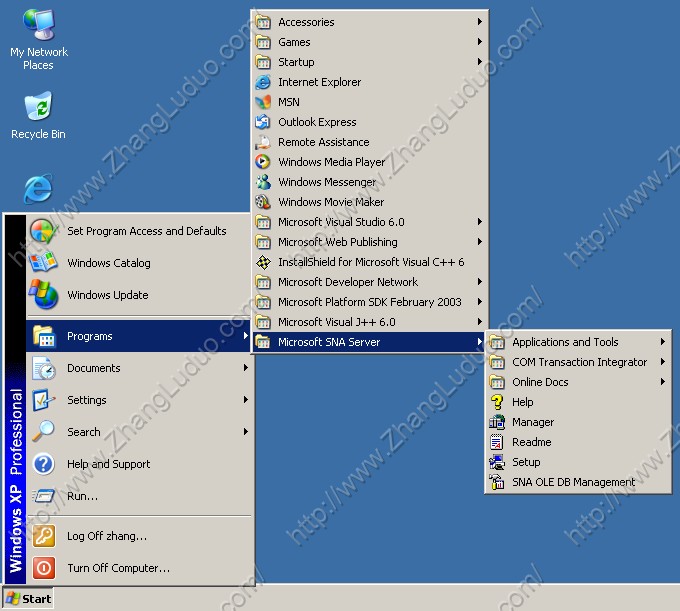Viewport: 680px width, 611px height.
Task: Click the Search magnifying glass icon
Action: tap(43, 432)
